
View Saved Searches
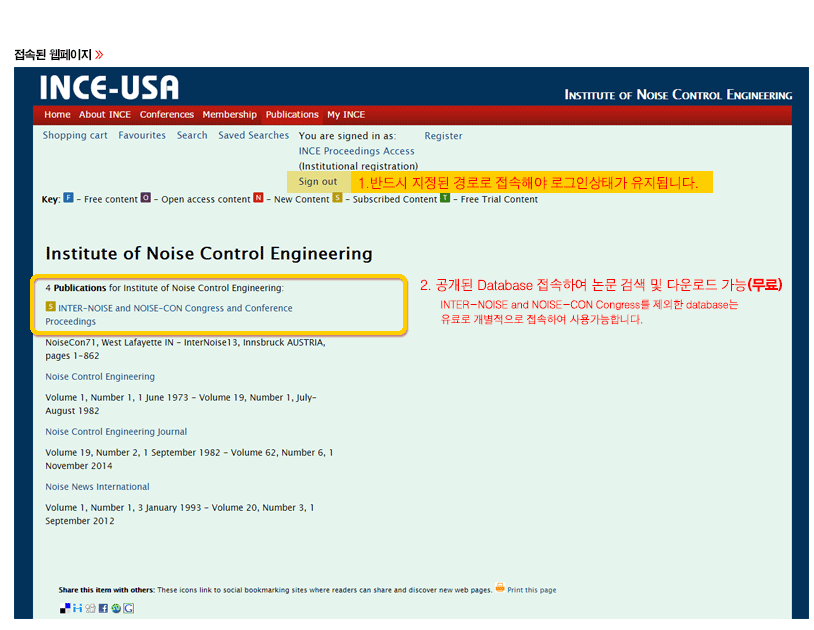coord(253,135)
